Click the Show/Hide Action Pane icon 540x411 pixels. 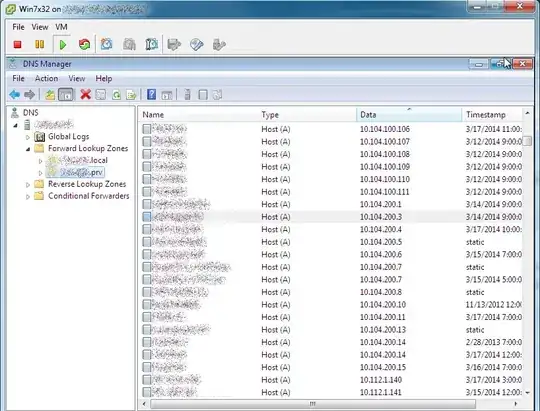pyautogui.click(x=167, y=95)
